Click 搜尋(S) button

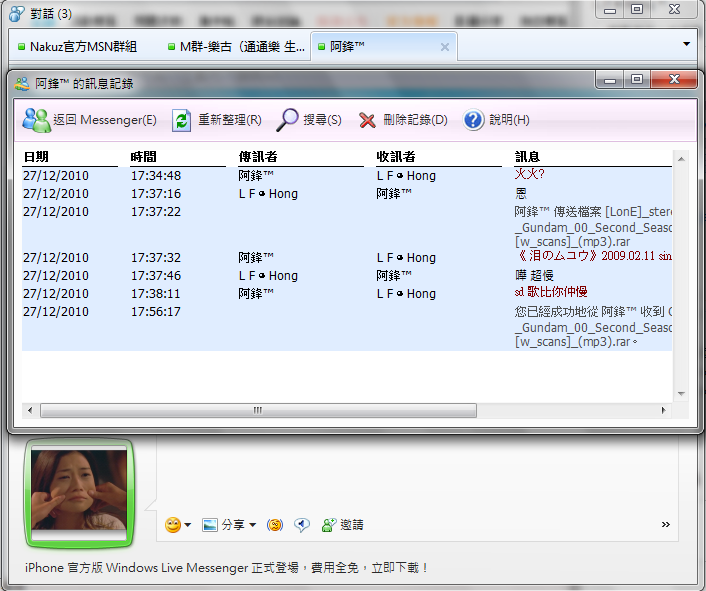click(x=309, y=120)
